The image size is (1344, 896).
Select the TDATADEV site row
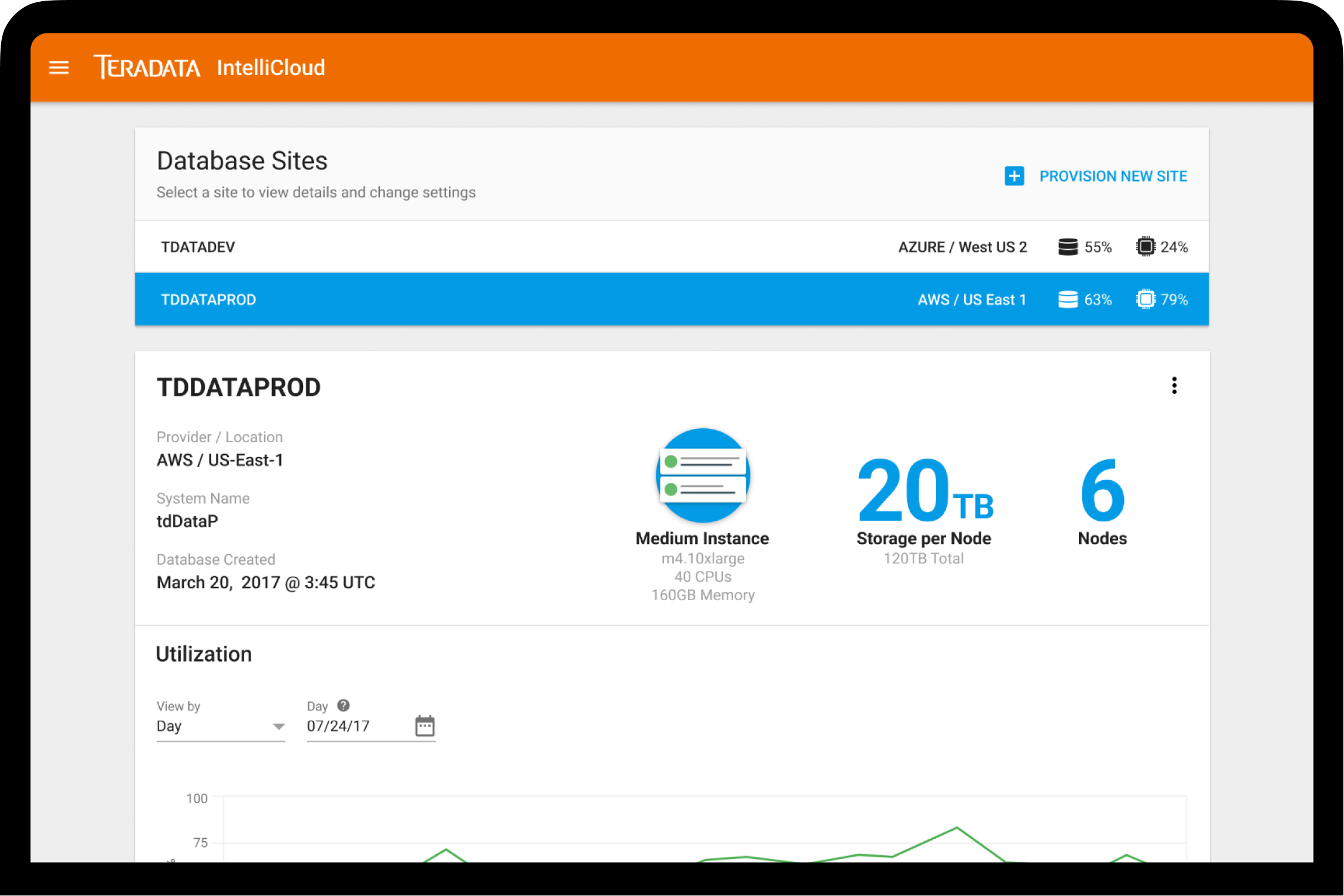pos(672,247)
